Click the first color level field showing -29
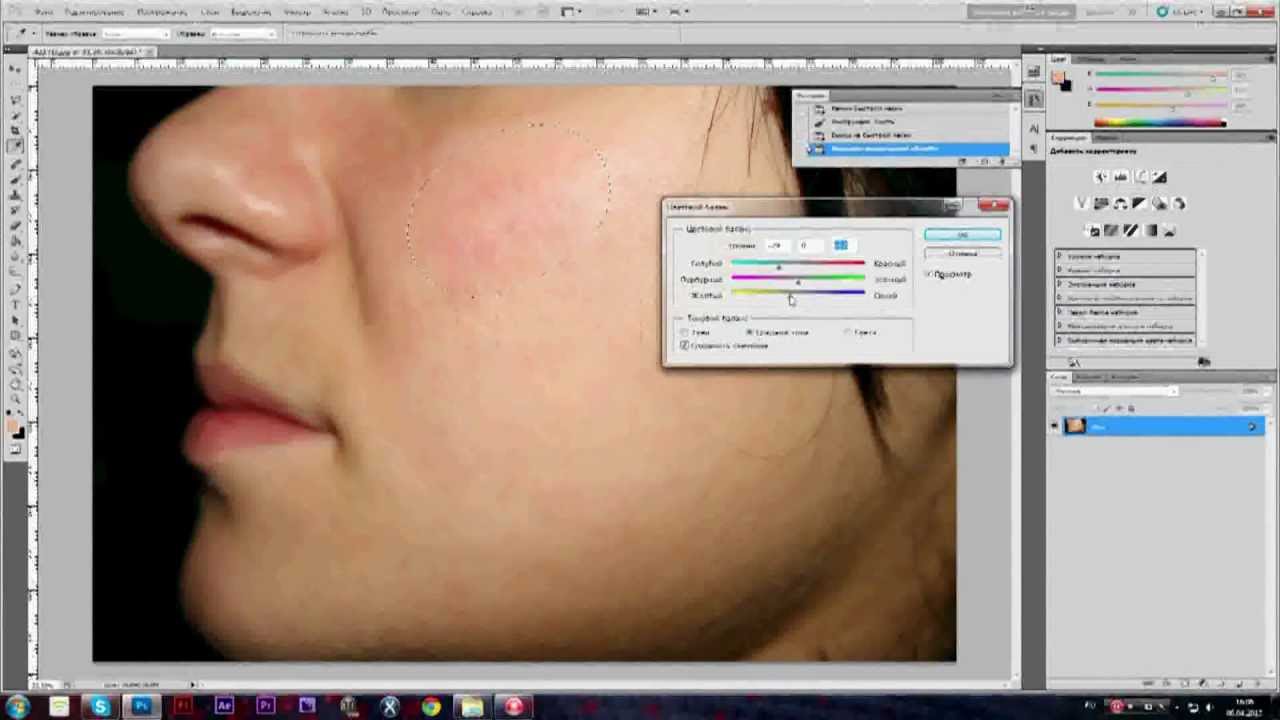Screen dimensions: 1280x720 coord(776,245)
